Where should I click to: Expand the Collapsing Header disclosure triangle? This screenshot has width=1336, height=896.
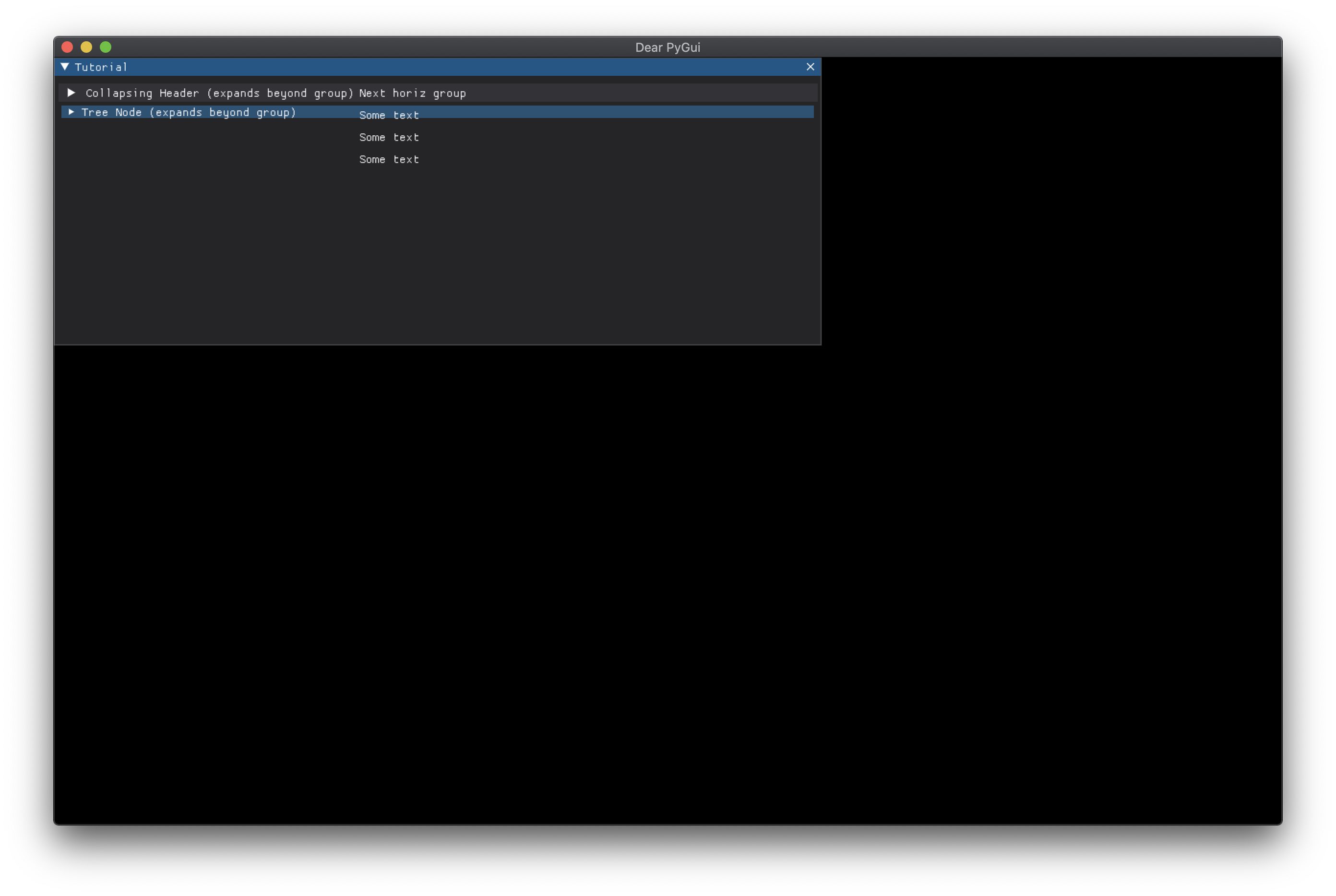(x=71, y=93)
